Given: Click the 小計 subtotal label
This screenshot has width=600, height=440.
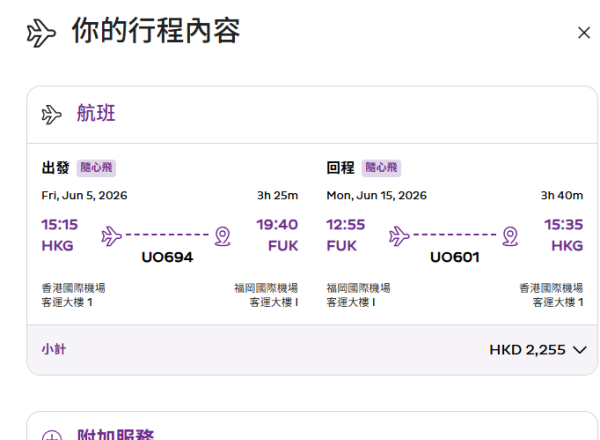Looking at the screenshot, I should pyautogui.click(x=54, y=349).
